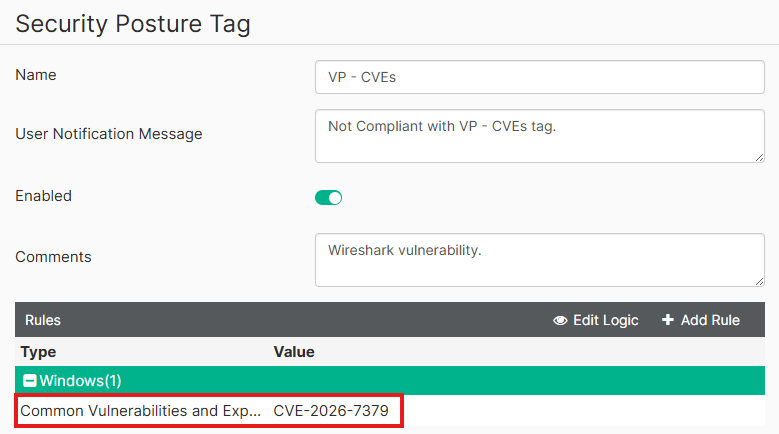Click the Enabled label

pos(44,196)
